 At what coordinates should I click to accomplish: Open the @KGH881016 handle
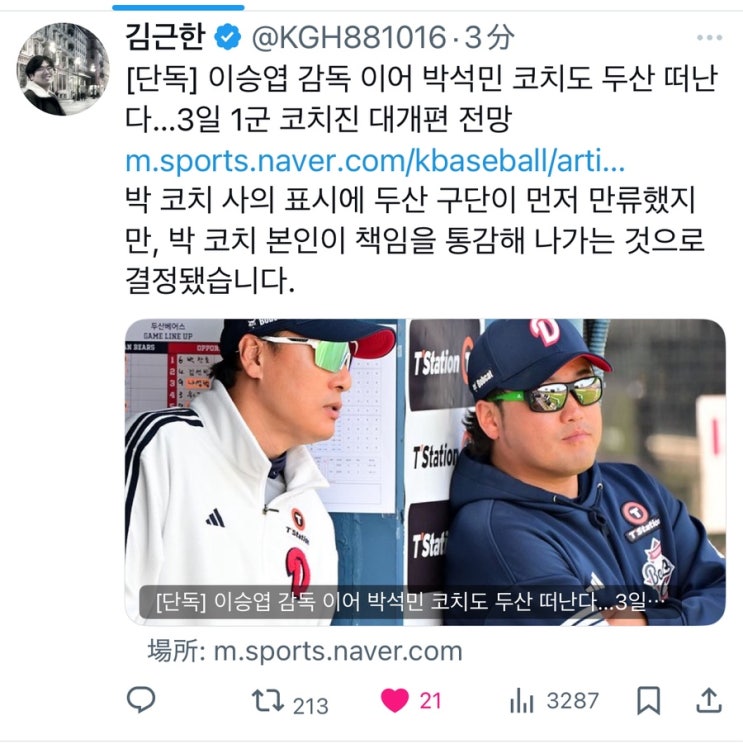pyautogui.click(x=348, y=37)
